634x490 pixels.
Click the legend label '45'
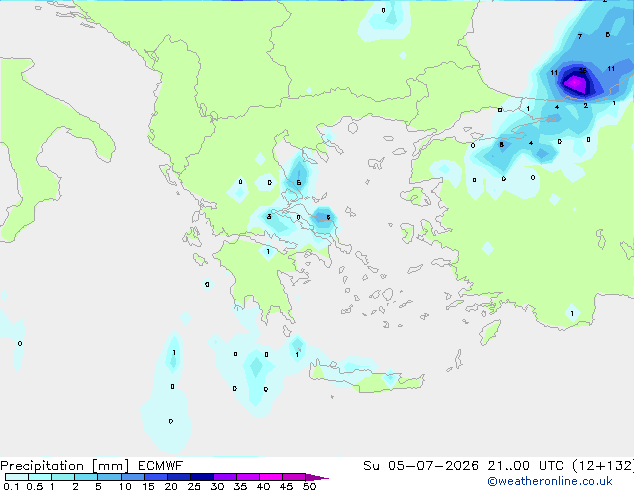point(286,486)
